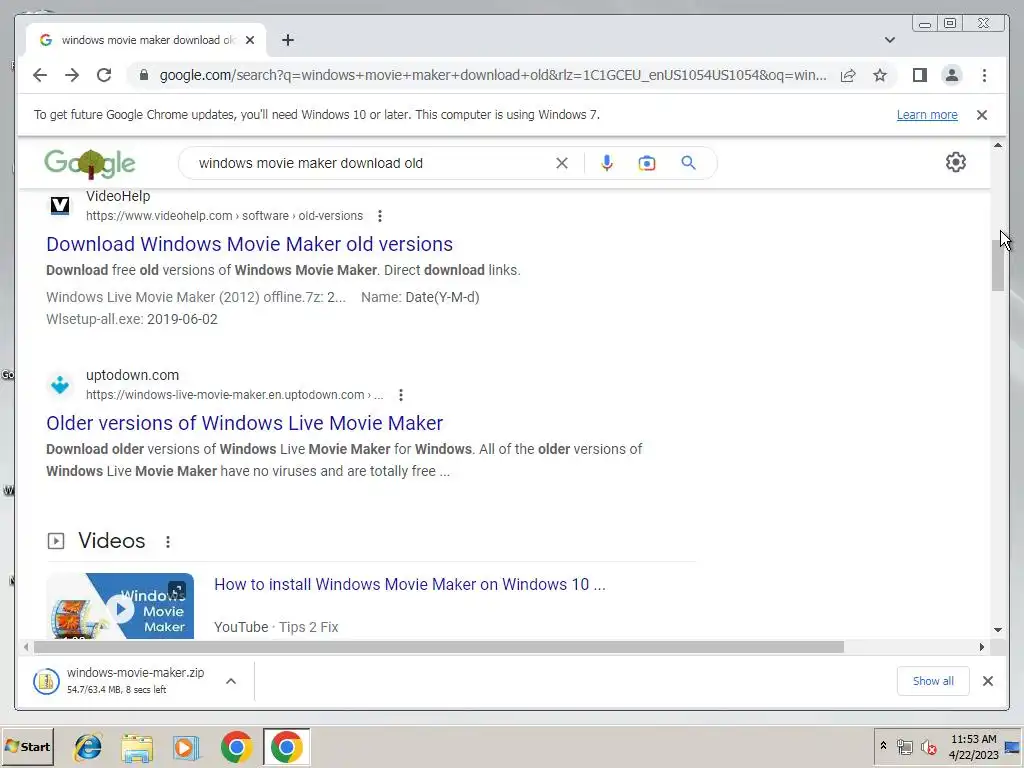The image size is (1024, 768).
Task: Expand the download item options chevron
Action: pos(231,681)
